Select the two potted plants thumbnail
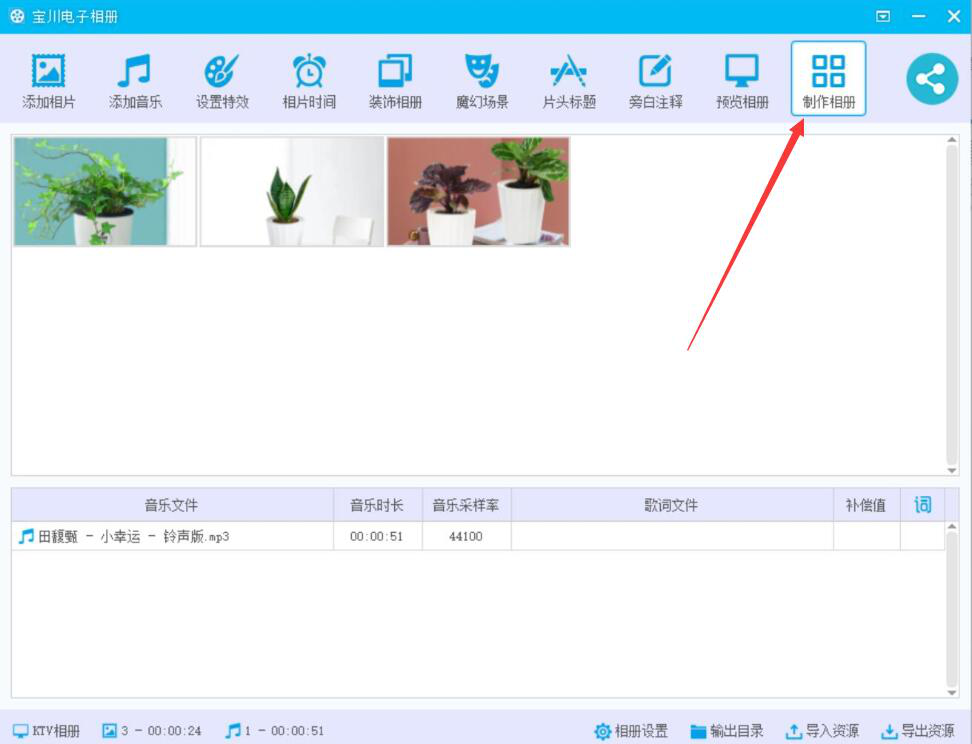This screenshot has height=744, width=972. click(479, 192)
